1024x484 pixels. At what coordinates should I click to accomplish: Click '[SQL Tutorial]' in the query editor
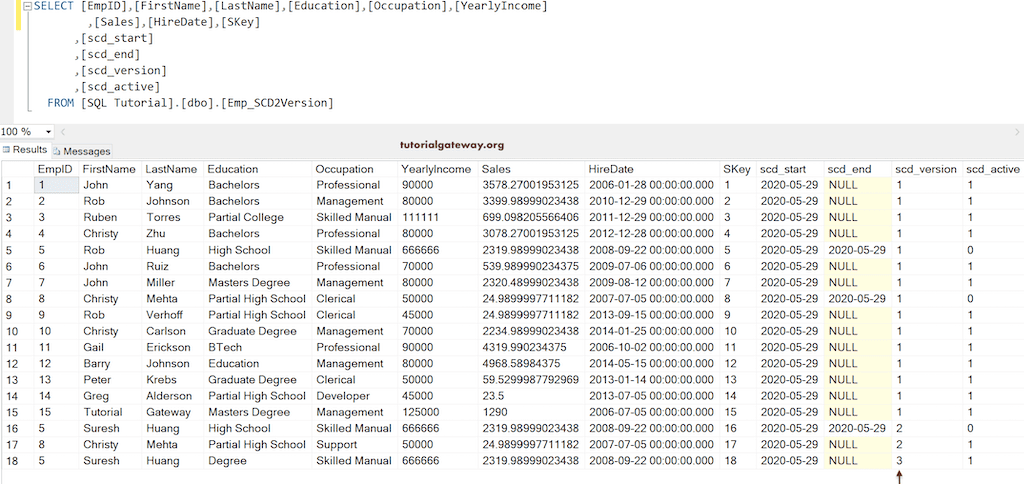click(x=128, y=103)
